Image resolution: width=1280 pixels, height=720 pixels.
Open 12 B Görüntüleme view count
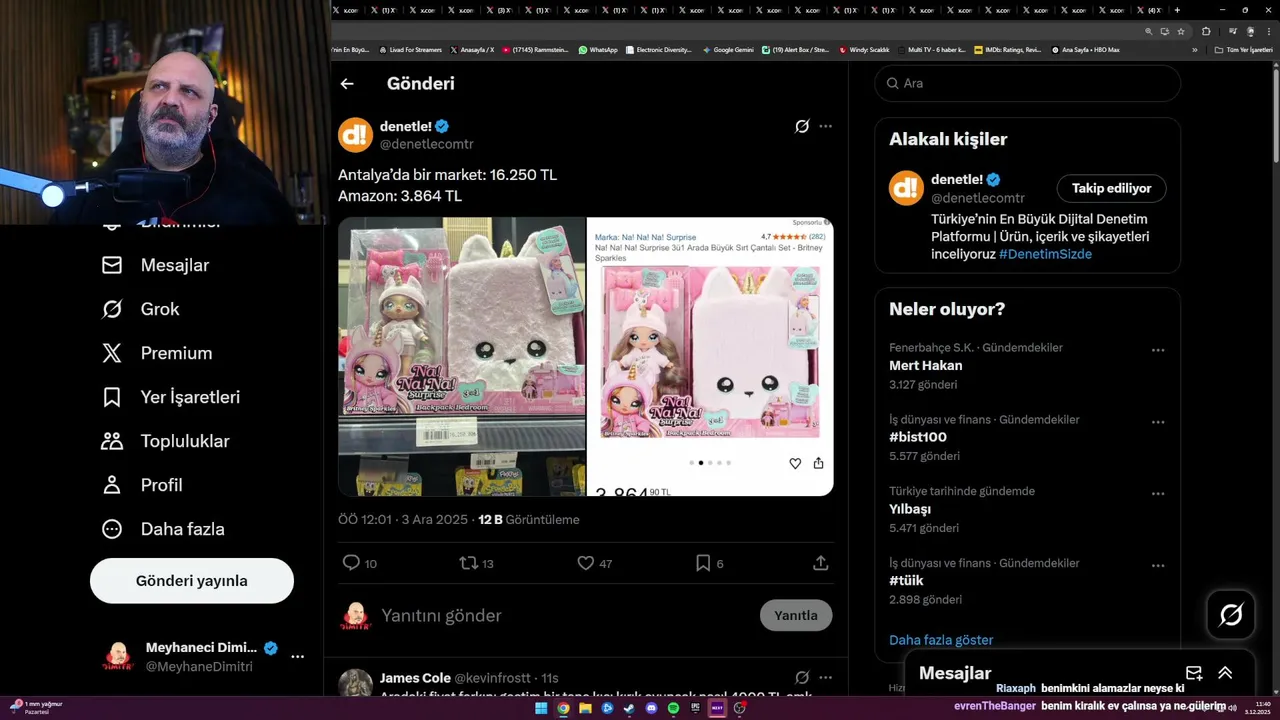pos(529,520)
